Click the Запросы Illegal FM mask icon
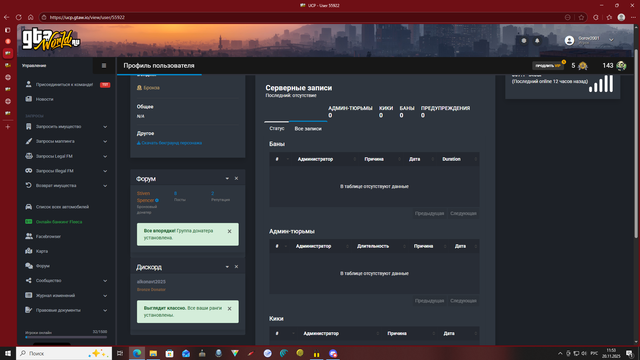 (29, 171)
